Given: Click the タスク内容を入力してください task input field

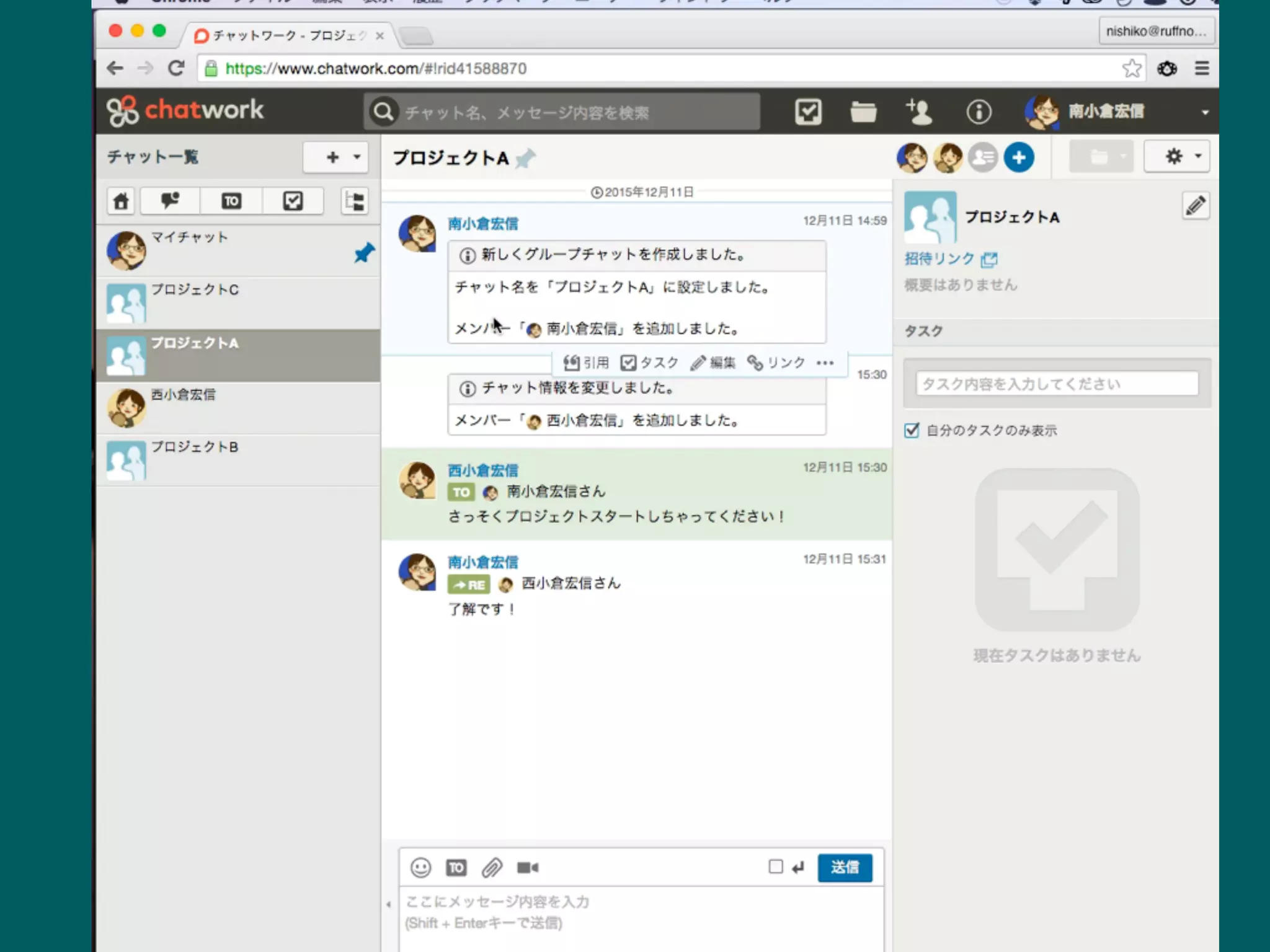Looking at the screenshot, I should [1057, 384].
